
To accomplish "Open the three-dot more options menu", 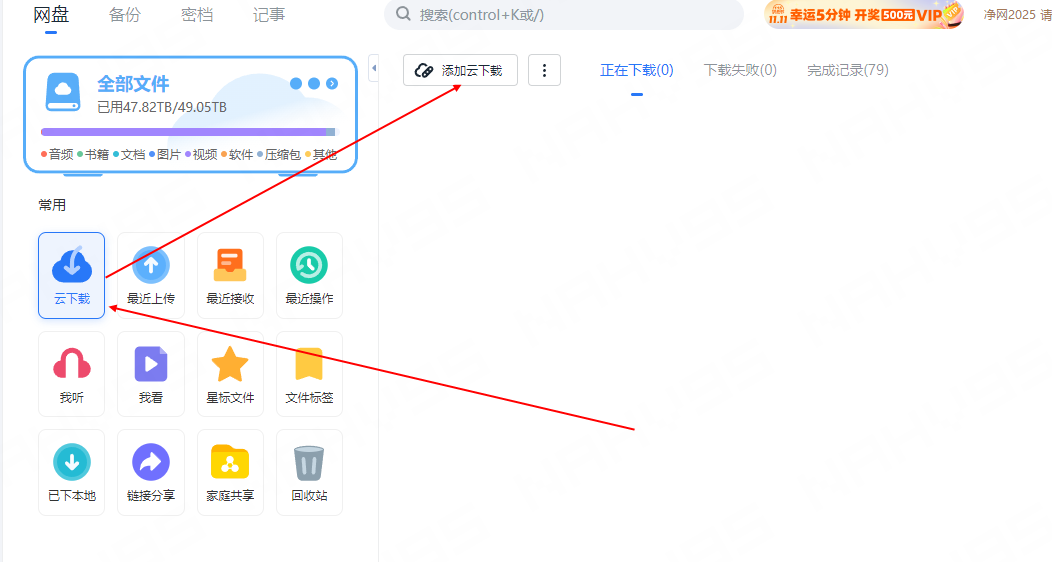I will [544, 70].
